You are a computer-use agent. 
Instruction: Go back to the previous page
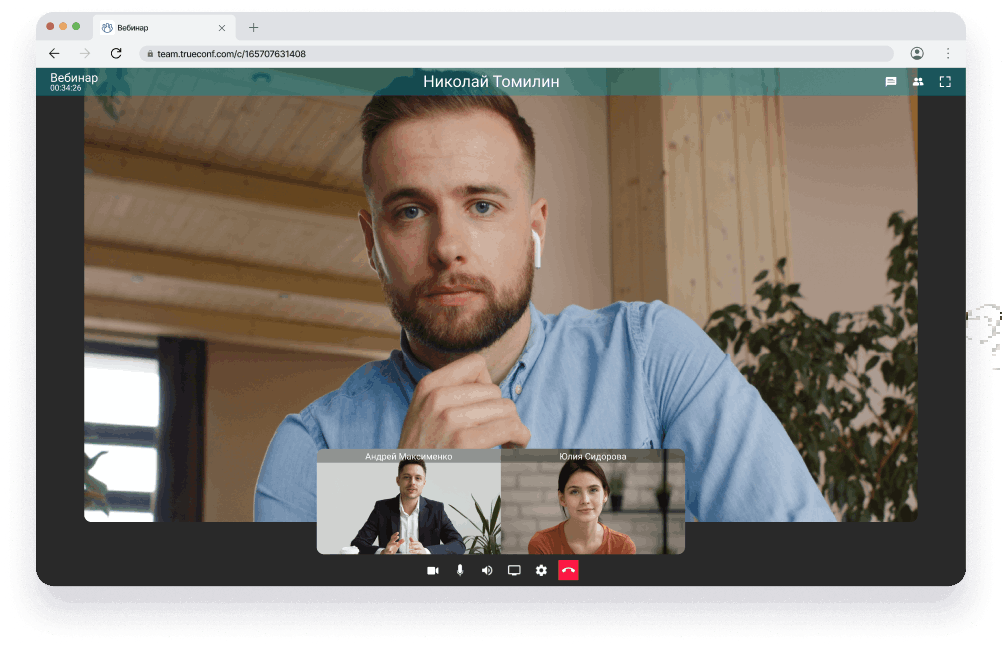click(54, 53)
